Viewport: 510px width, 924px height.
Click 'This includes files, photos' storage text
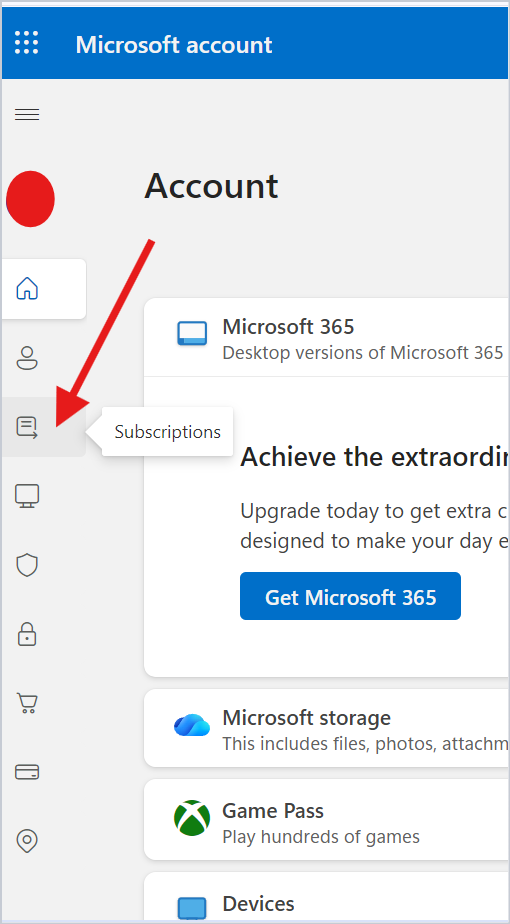click(x=366, y=744)
